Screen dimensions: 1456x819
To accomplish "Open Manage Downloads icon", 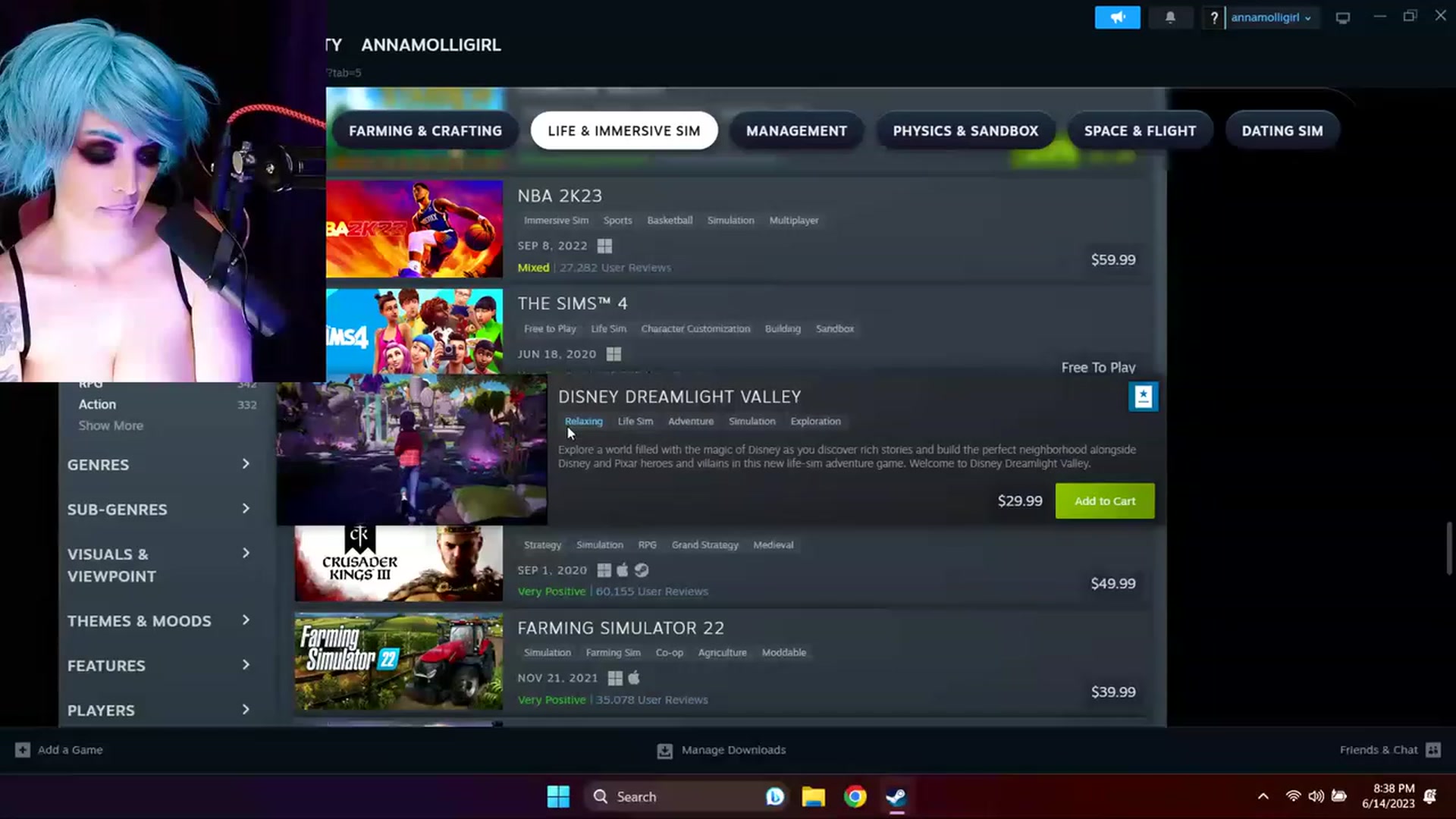I will point(664,751).
